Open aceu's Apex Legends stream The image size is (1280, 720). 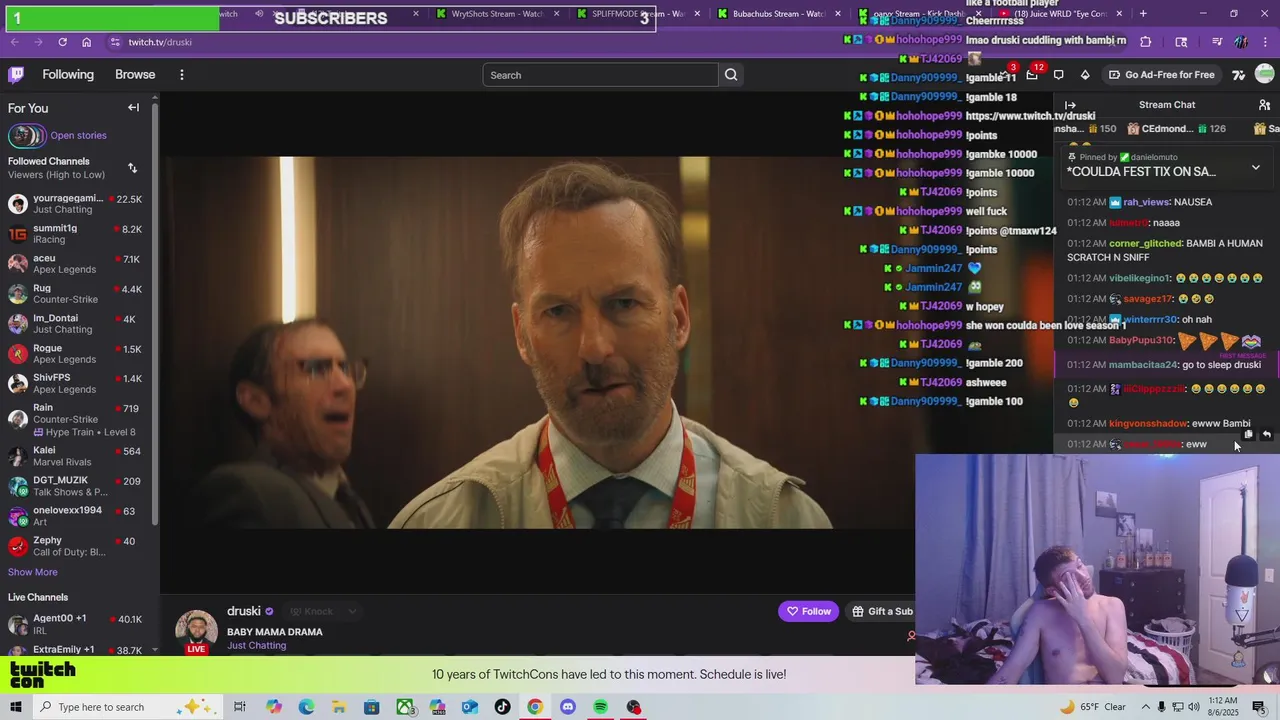coord(77,264)
